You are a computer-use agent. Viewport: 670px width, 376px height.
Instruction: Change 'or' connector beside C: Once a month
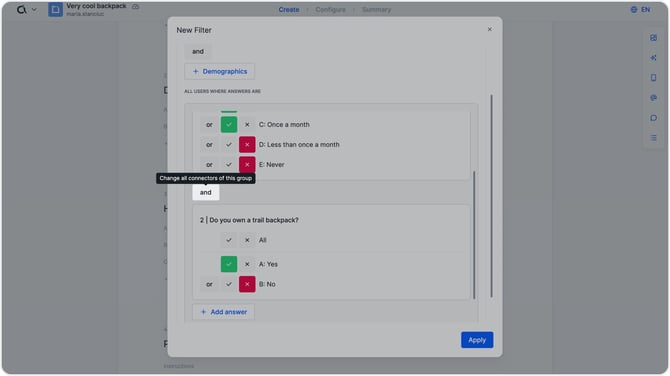point(209,125)
